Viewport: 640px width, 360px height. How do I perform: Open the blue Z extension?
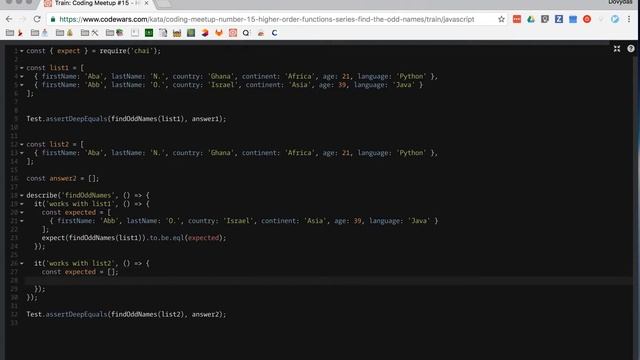tap(559, 19)
